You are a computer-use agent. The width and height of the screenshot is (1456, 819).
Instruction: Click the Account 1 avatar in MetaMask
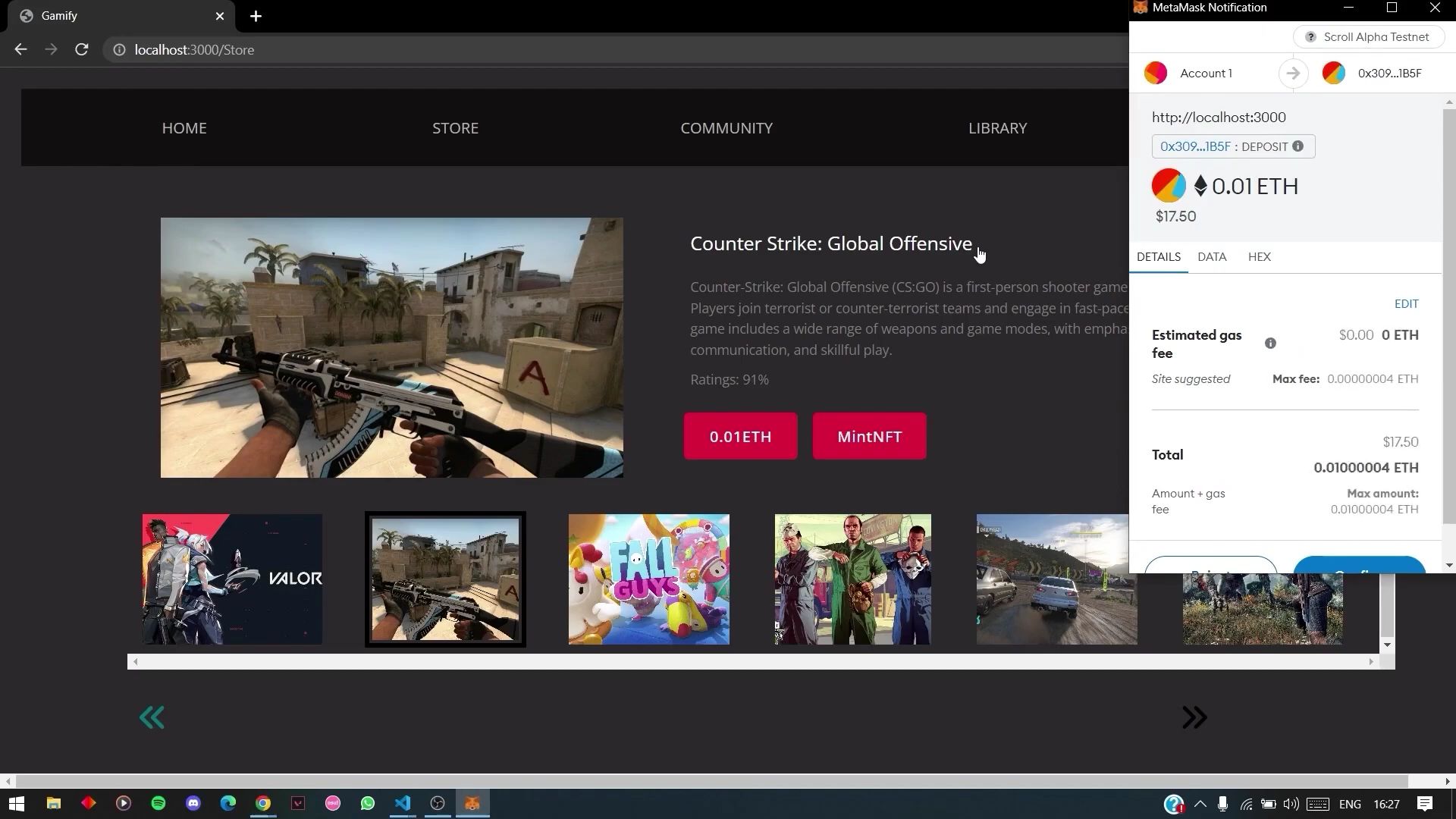point(1156,73)
